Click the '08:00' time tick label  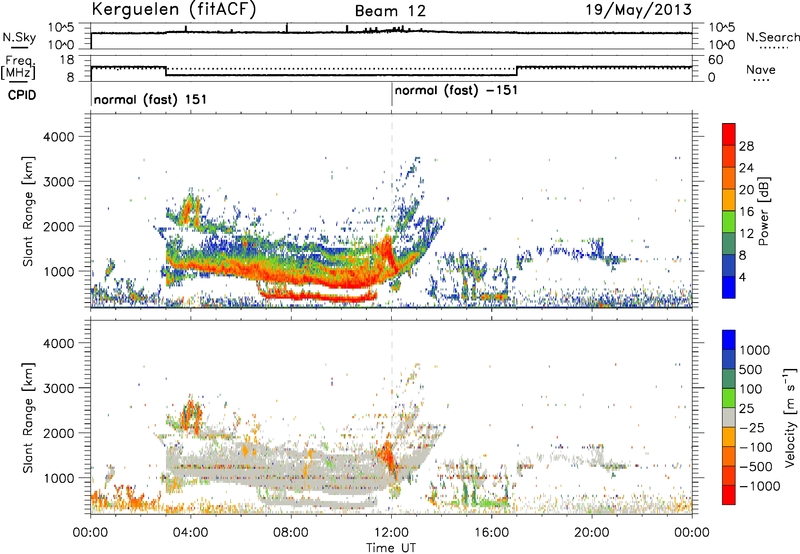[291, 533]
